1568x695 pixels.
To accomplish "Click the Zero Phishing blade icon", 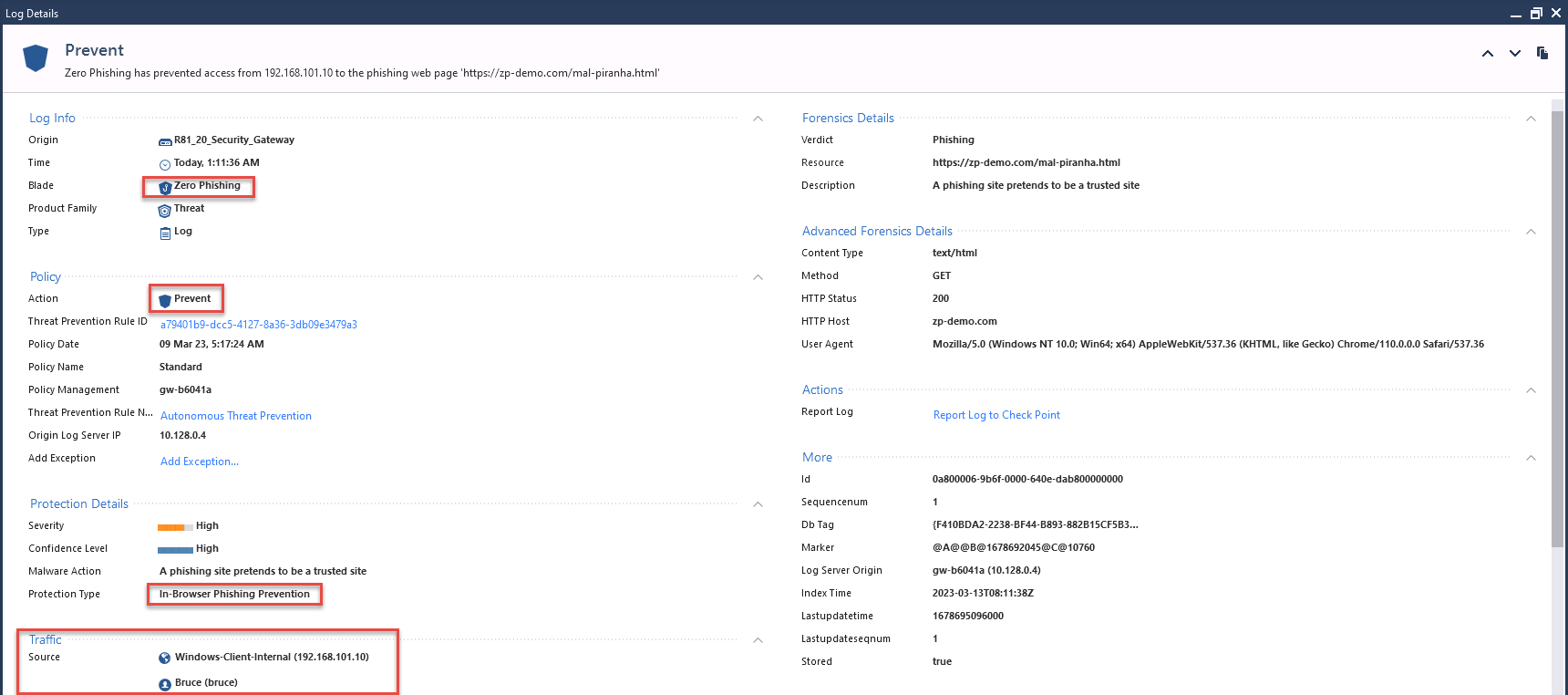I will tap(165, 187).
